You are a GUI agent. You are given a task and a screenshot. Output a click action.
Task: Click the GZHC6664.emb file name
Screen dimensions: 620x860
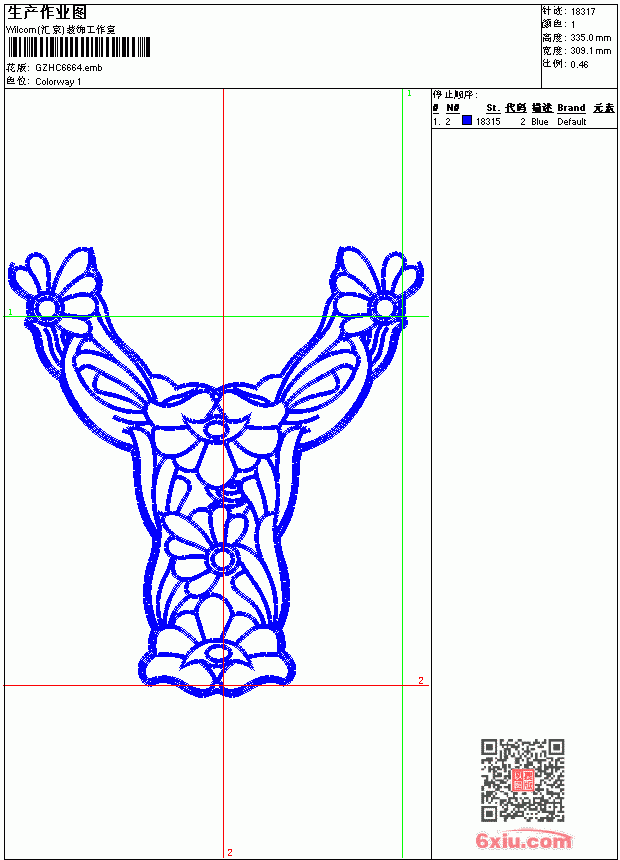point(69,68)
